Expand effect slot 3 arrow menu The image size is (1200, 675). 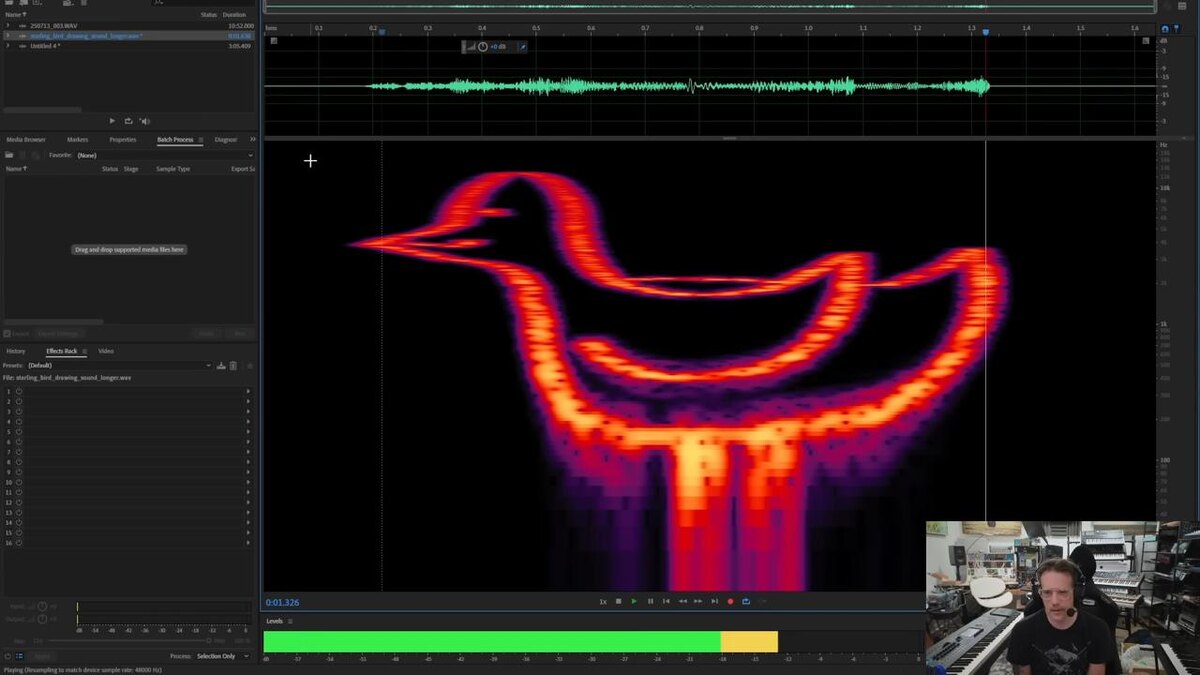coord(248,411)
